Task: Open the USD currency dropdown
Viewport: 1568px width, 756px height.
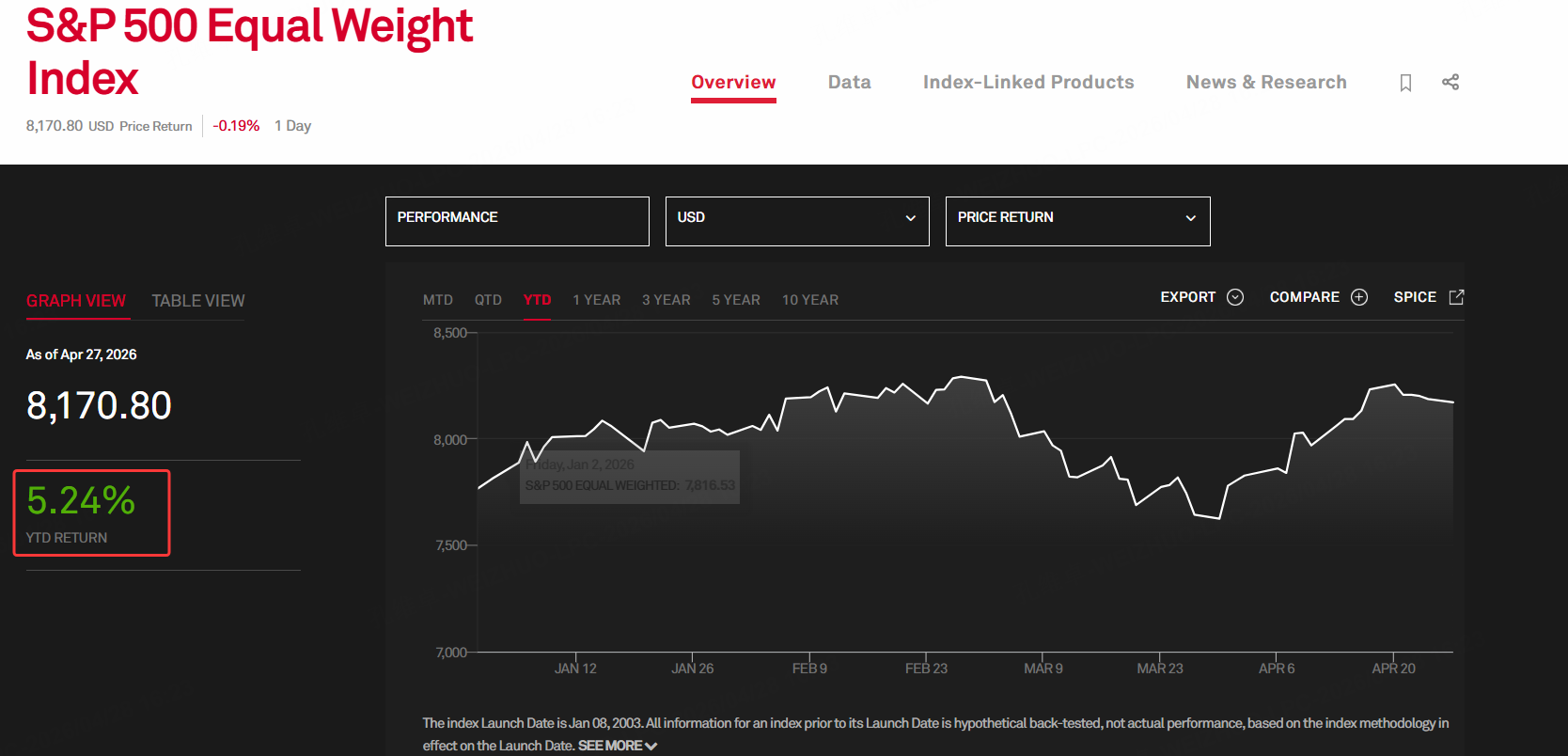Action: click(797, 221)
